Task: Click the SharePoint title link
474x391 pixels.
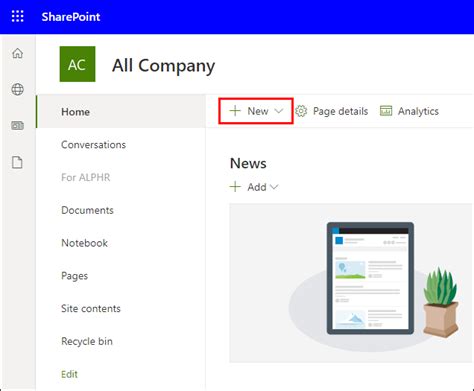Action: coord(71,17)
